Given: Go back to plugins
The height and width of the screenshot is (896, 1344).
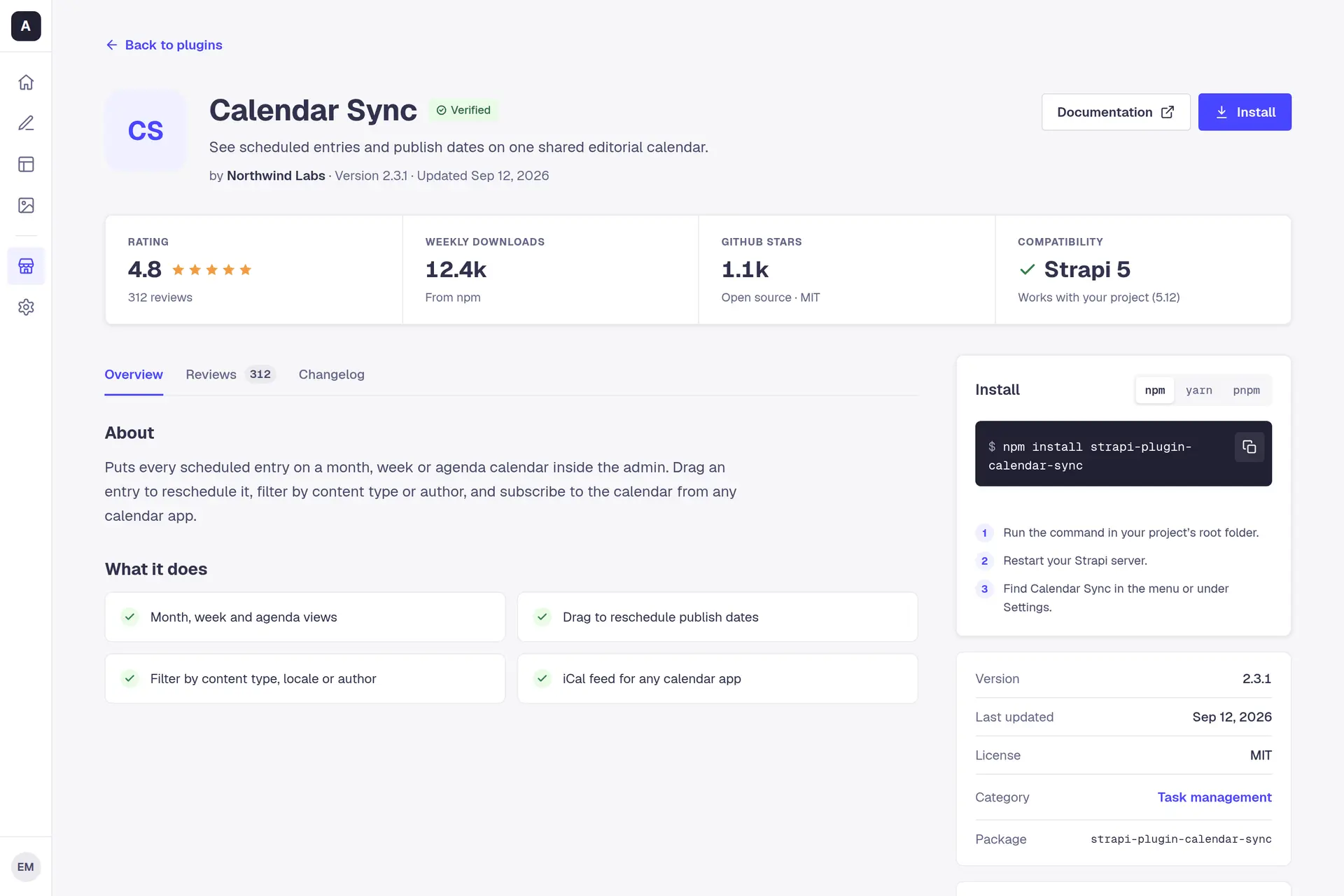Looking at the screenshot, I should [x=164, y=45].
